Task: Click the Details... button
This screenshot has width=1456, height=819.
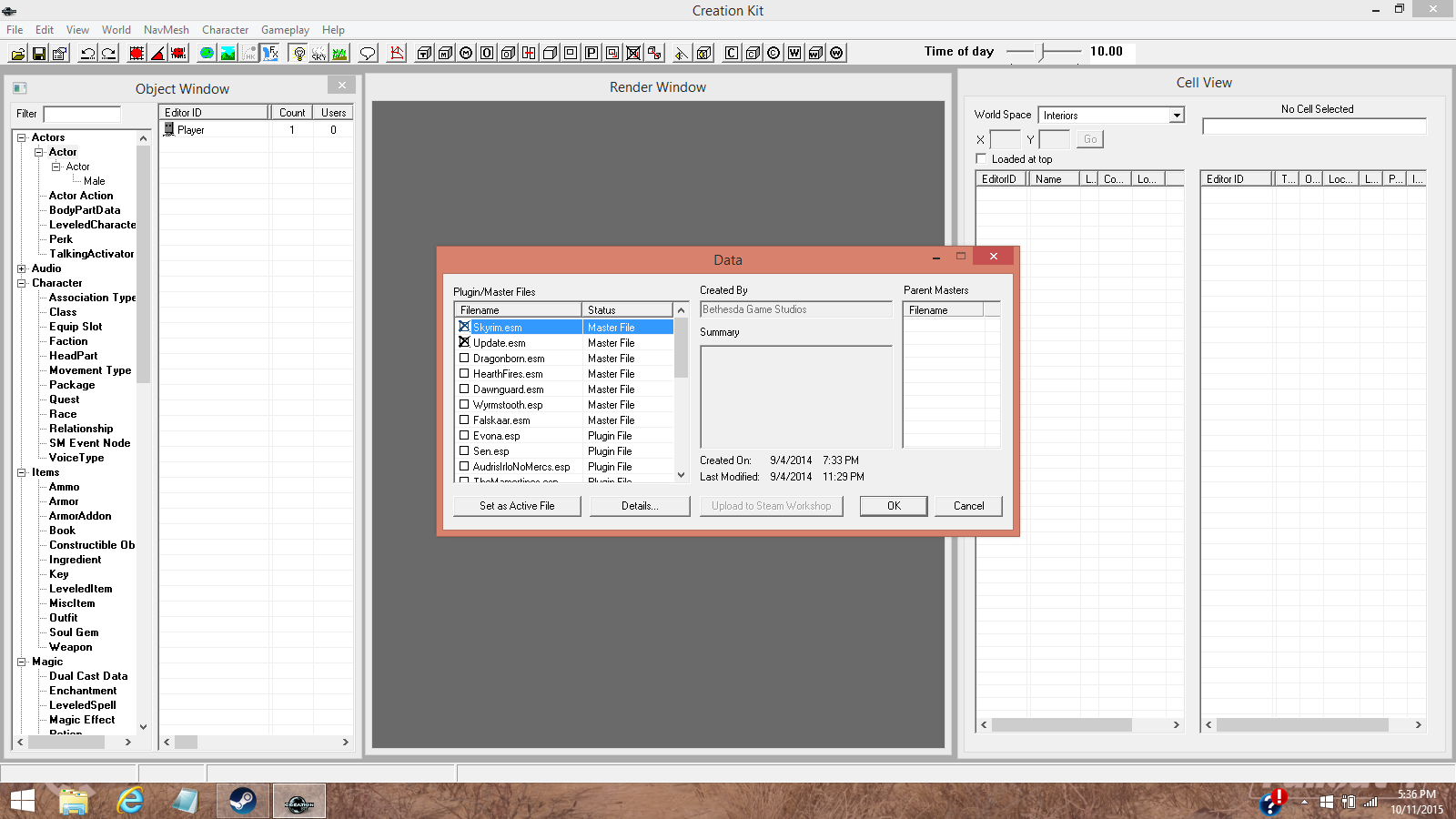Action: [x=640, y=506]
